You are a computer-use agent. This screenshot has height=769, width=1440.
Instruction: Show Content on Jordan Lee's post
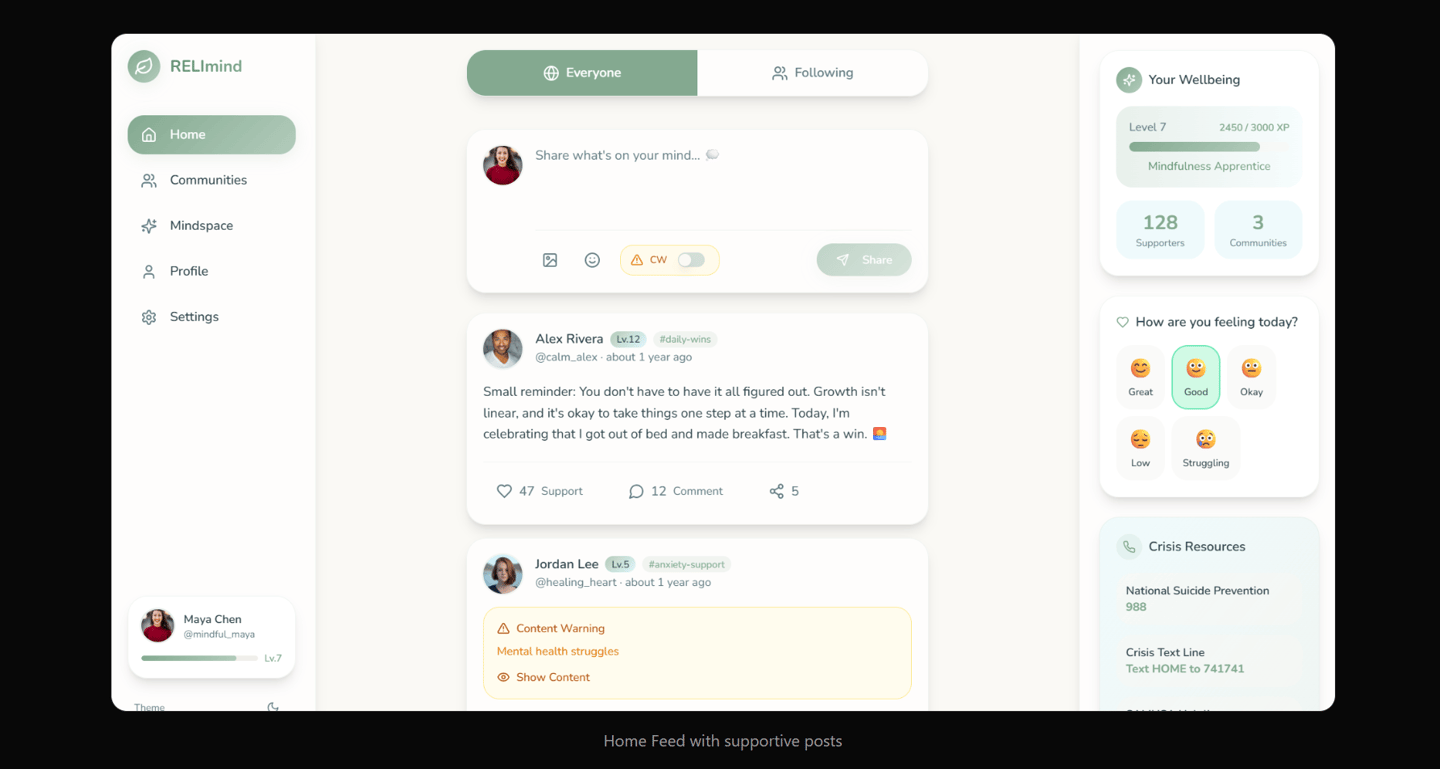pos(544,677)
